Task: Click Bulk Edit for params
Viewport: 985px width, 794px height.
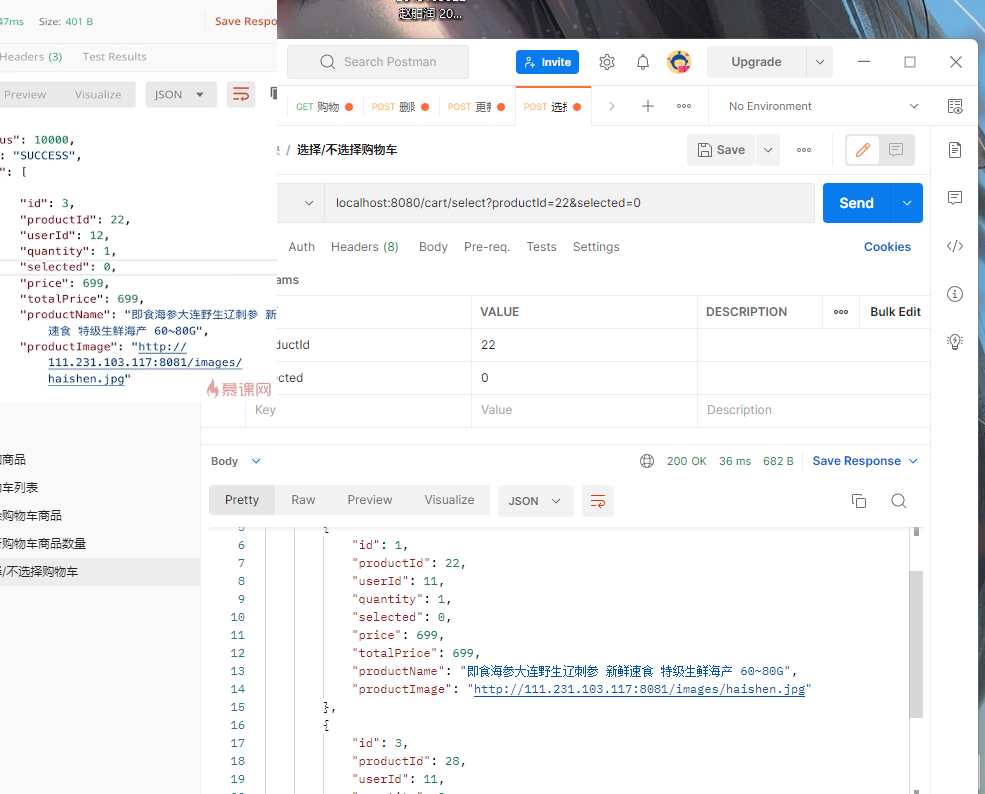Action: coord(895,312)
